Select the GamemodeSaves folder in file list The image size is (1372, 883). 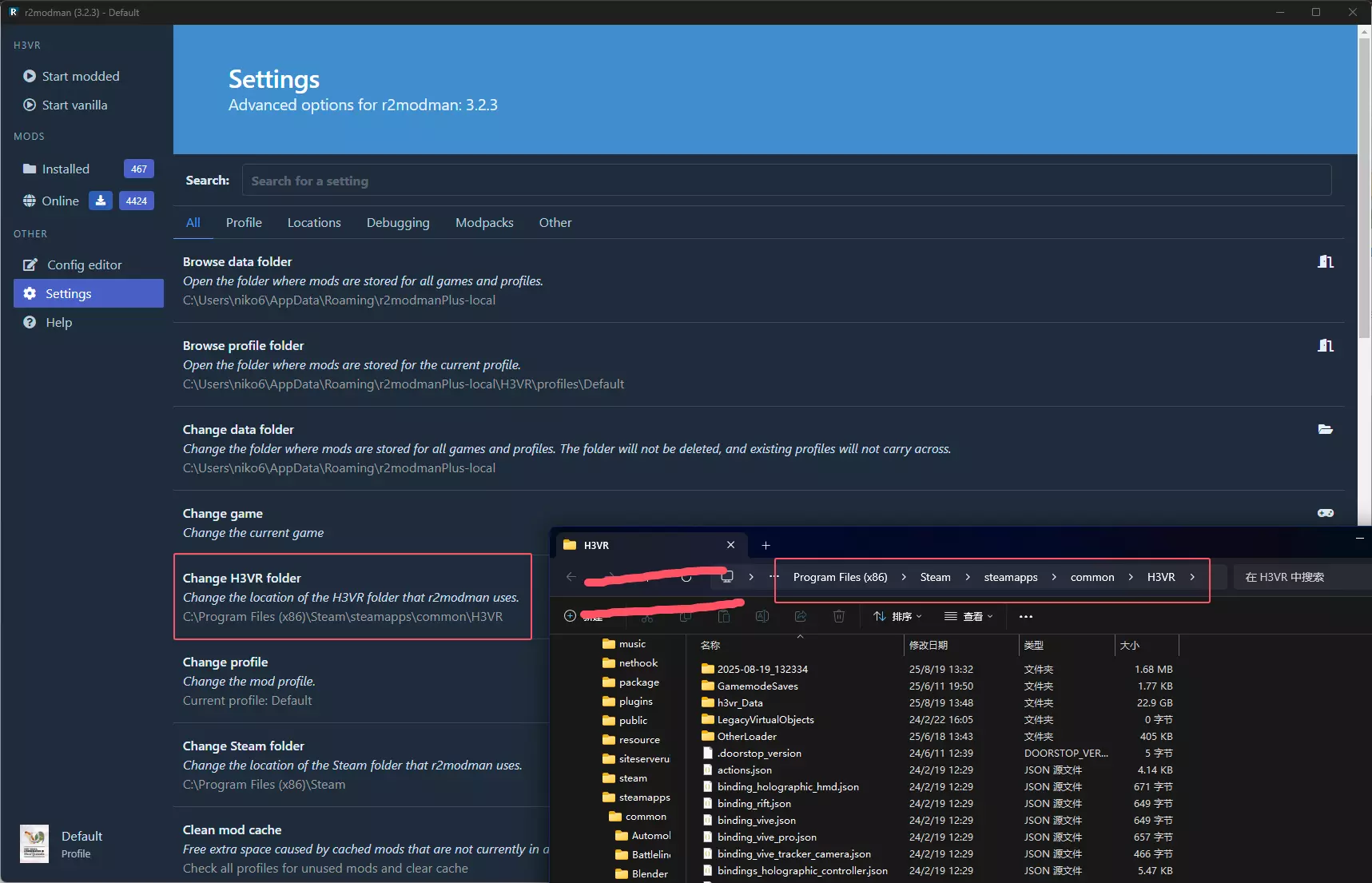[750, 686]
